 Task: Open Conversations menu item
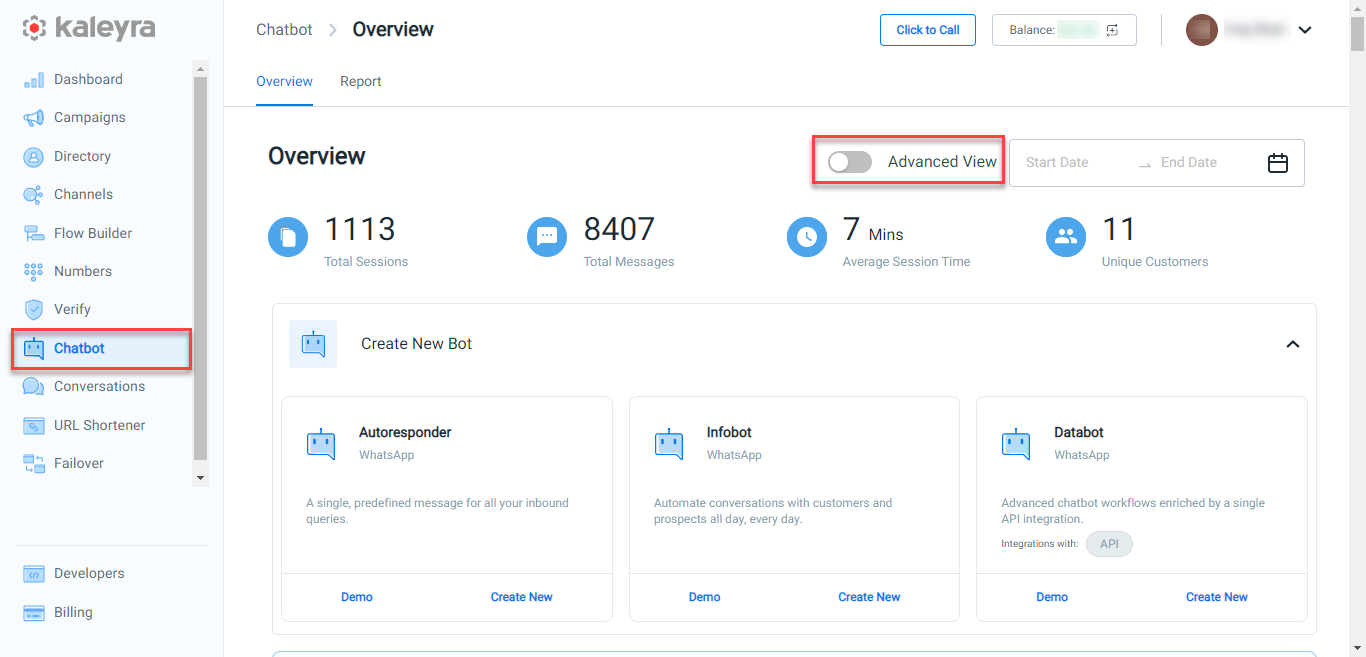(101, 387)
